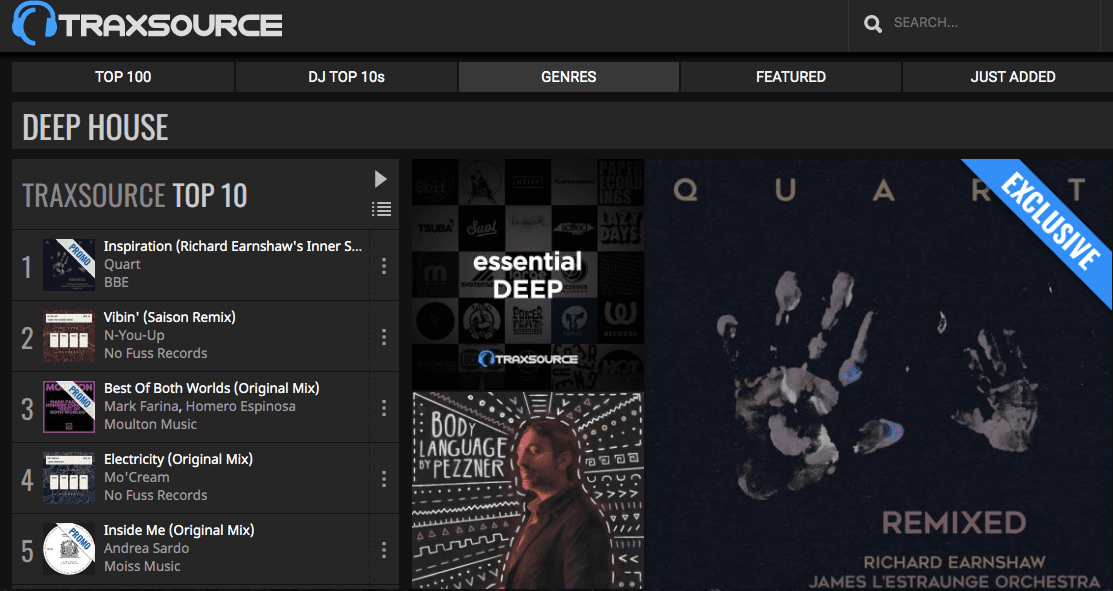Open the Vibin' (Saison Remix) track
This screenshot has height=591, width=1113.
point(170,317)
